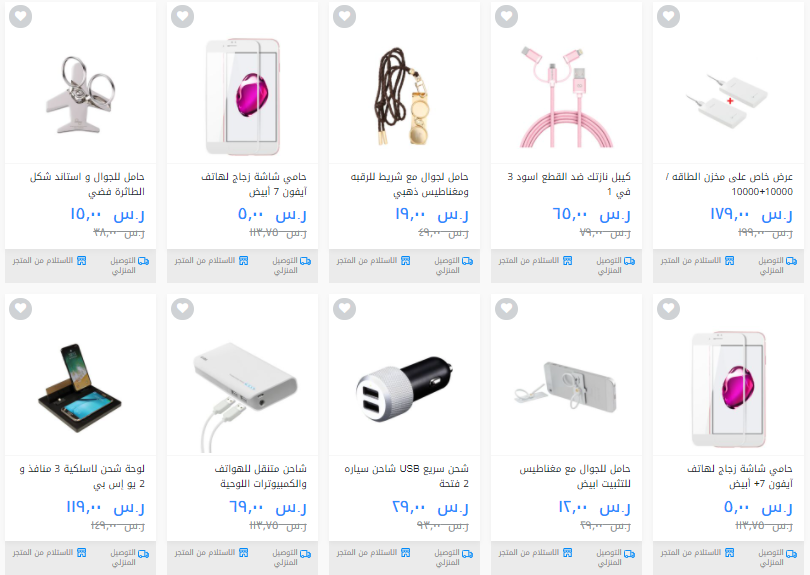Open the wireless charging board product photo
This screenshot has width=810, height=575.
[x=80, y=387]
